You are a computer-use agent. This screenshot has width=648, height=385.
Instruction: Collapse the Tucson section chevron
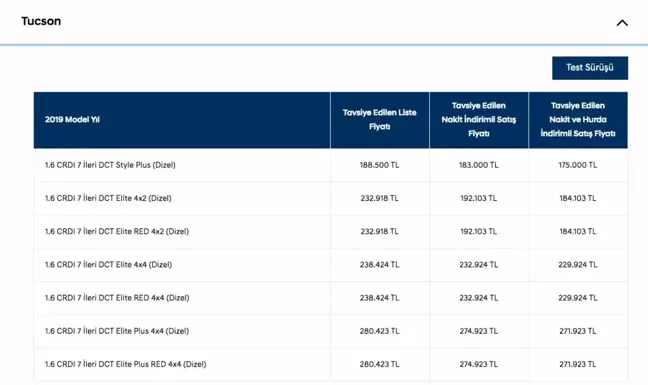pyautogui.click(x=622, y=23)
